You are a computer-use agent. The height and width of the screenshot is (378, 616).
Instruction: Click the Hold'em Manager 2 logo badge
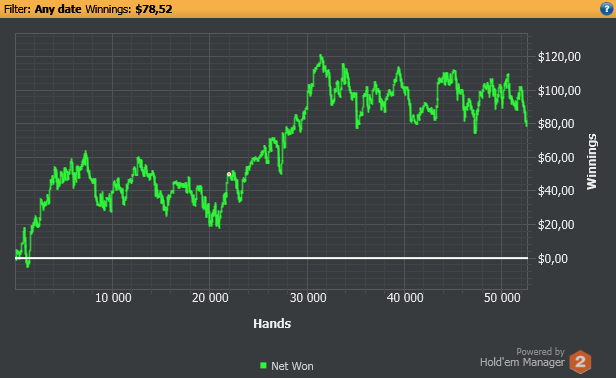click(580, 361)
